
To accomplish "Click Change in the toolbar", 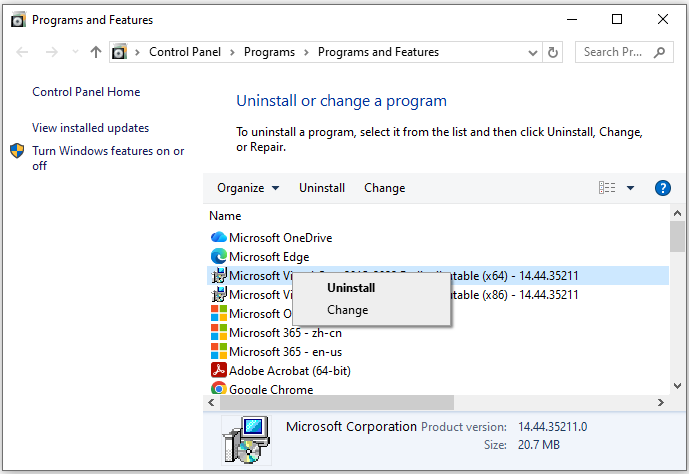I will [384, 188].
